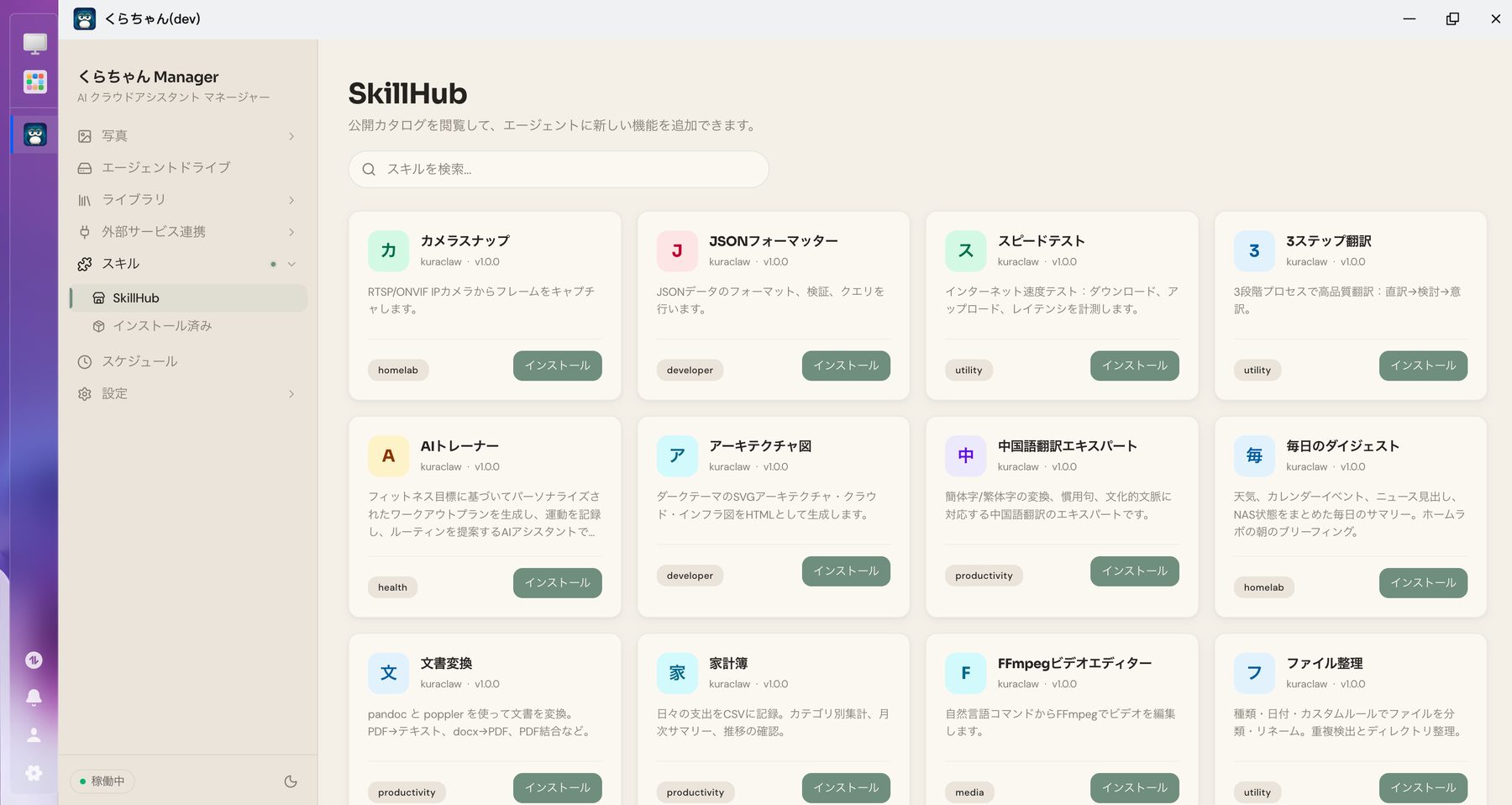Viewport: 1512px width, 805px height.
Task: Click the ライブラリ books icon in sidebar
Action: [85, 200]
